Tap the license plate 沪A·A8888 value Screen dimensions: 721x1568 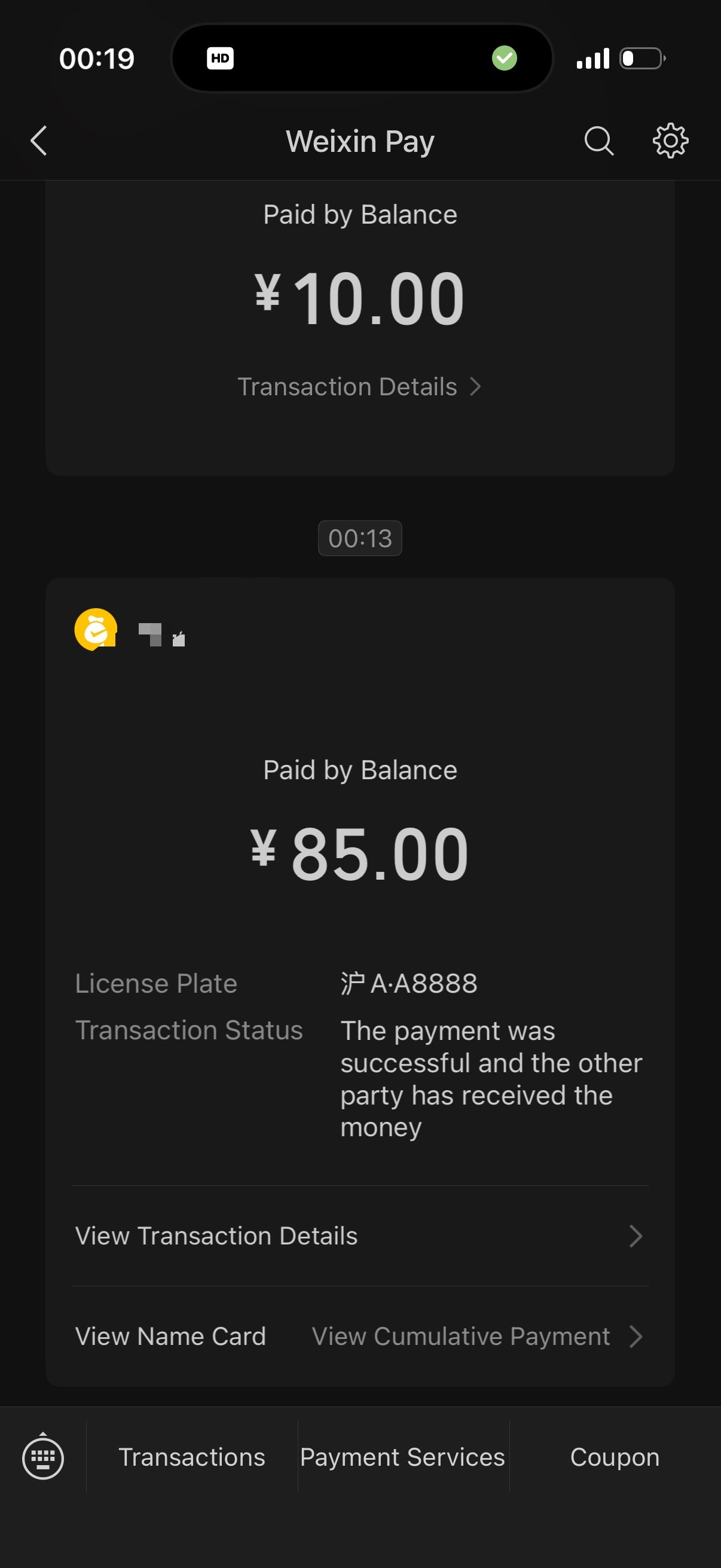[409, 984]
